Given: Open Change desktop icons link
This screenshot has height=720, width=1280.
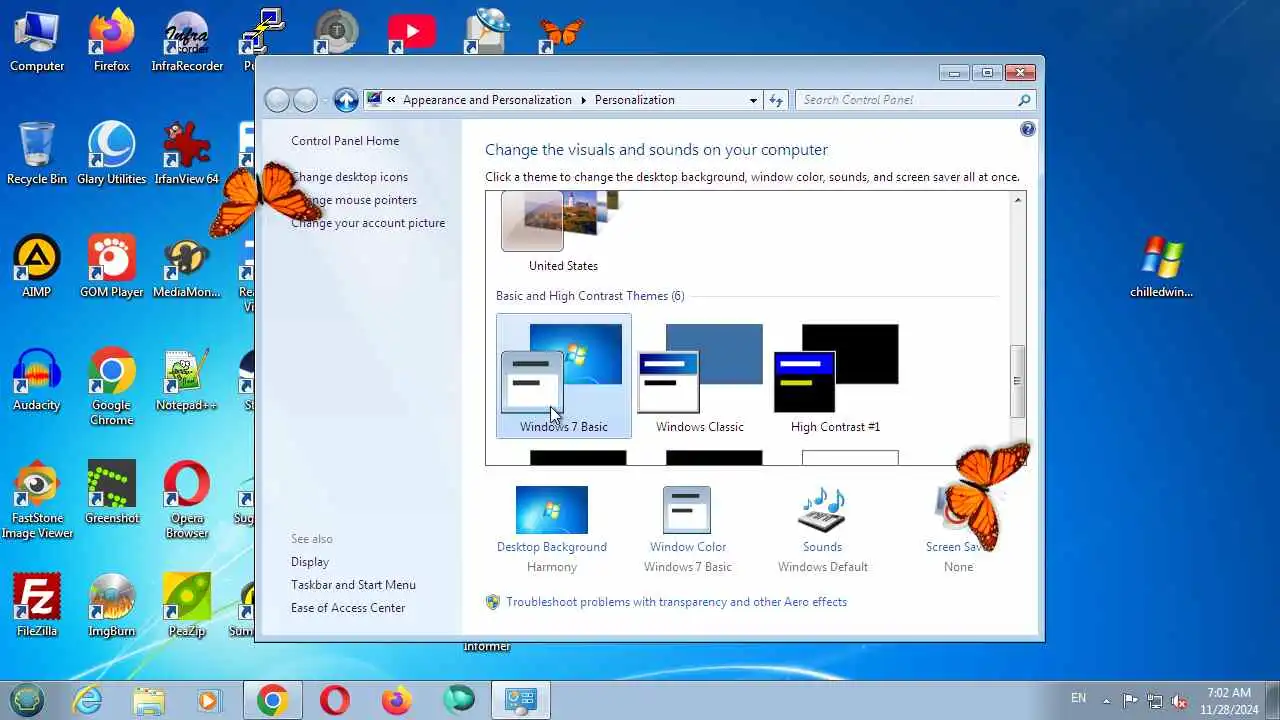Looking at the screenshot, I should click(349, 177).
